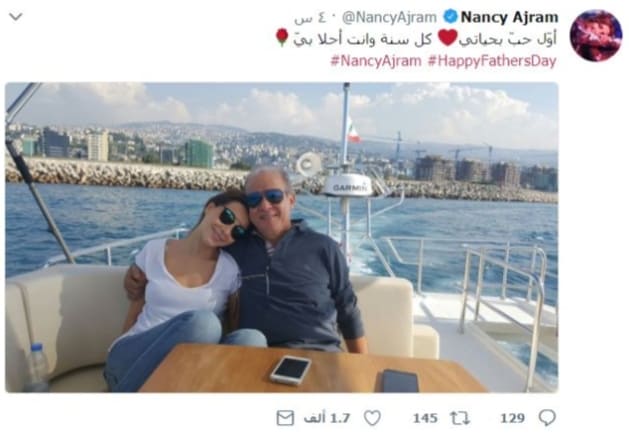Open the #HappyFathersDay hashtag
Image resolution: width=629 pixels, height=437 pixels.
click(x=492, y=61)
